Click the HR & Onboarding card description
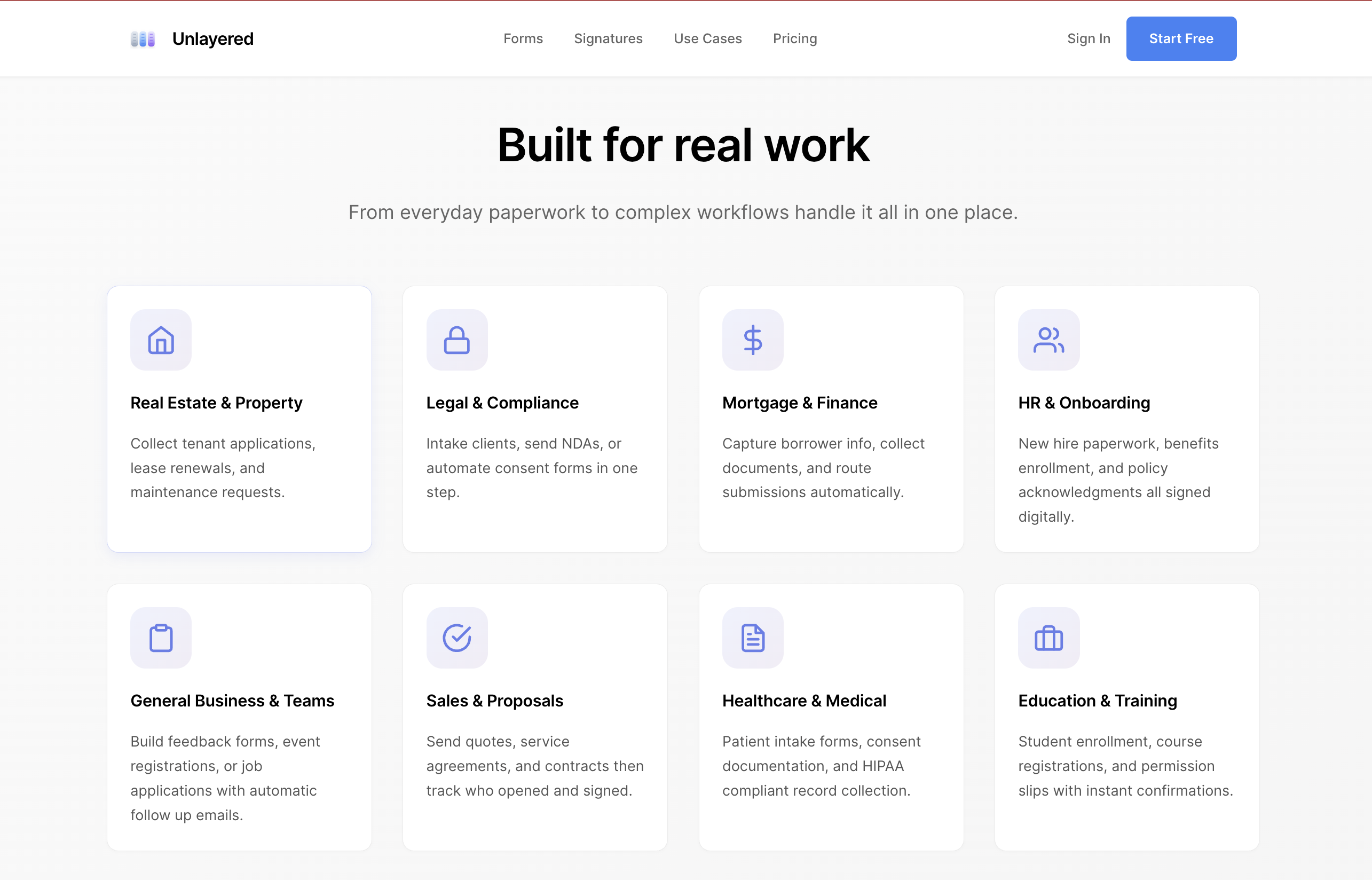The image size is (1372, 880). pos(1118,480)
